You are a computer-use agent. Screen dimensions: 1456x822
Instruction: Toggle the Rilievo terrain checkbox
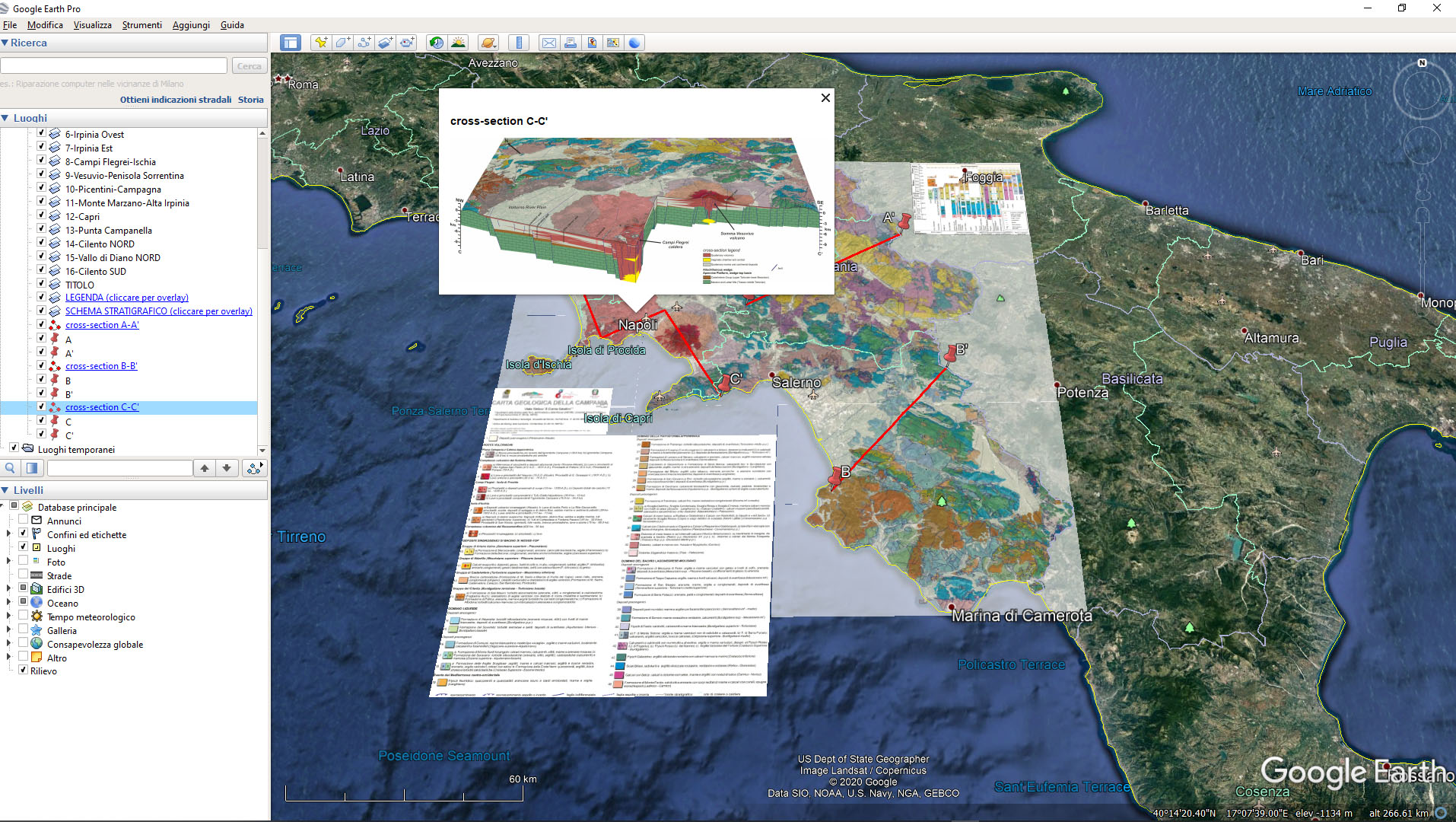(x=23, y=671)
